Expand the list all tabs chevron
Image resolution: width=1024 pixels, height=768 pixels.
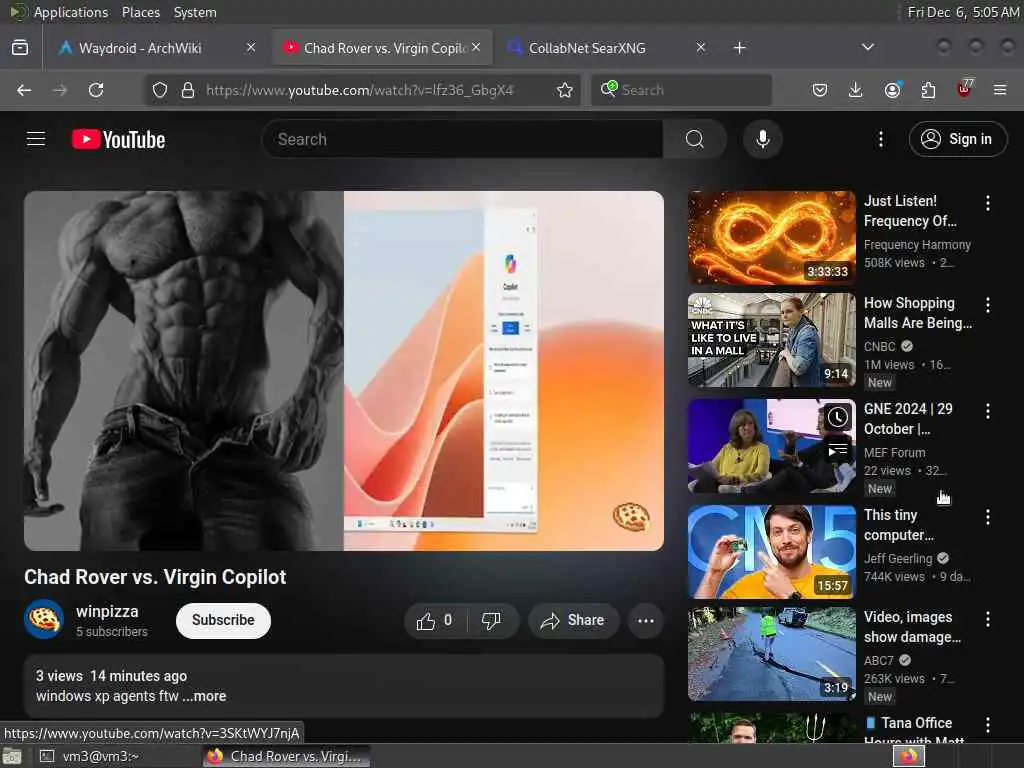[867, 47]
